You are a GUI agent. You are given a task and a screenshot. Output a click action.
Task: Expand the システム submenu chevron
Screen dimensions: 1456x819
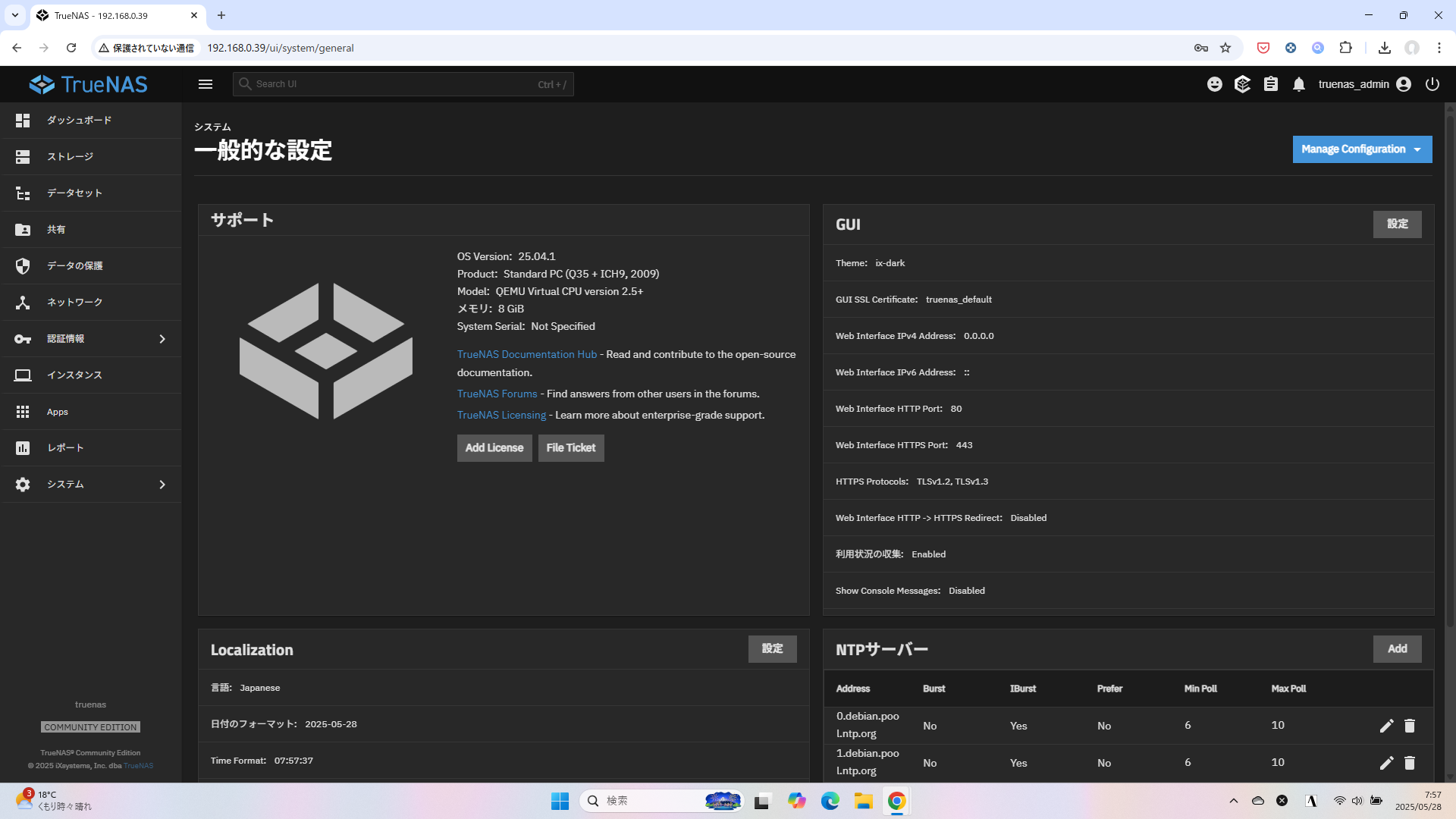[162, 485]
